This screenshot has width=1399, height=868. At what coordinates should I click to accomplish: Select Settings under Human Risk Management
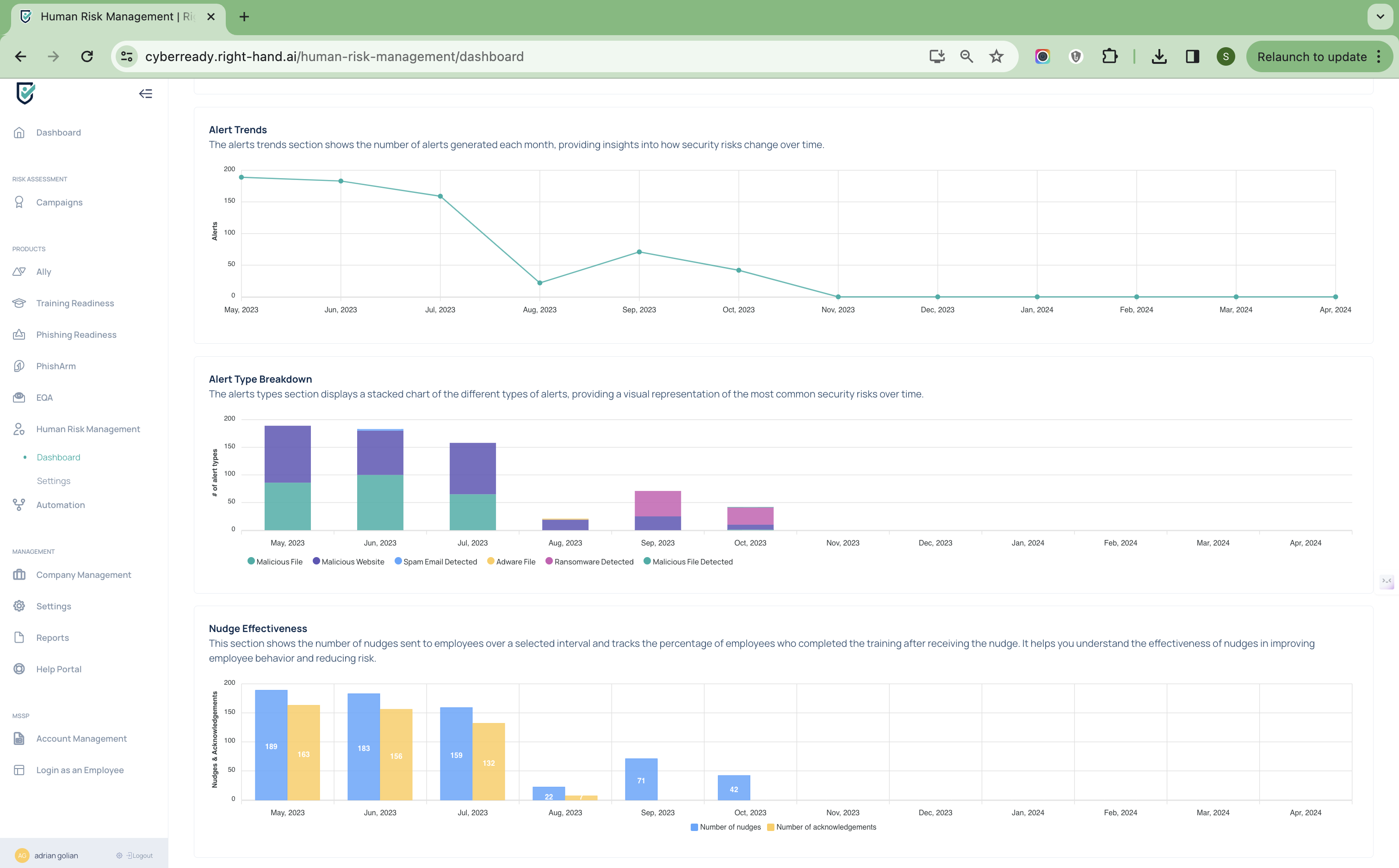click(53, 480)
